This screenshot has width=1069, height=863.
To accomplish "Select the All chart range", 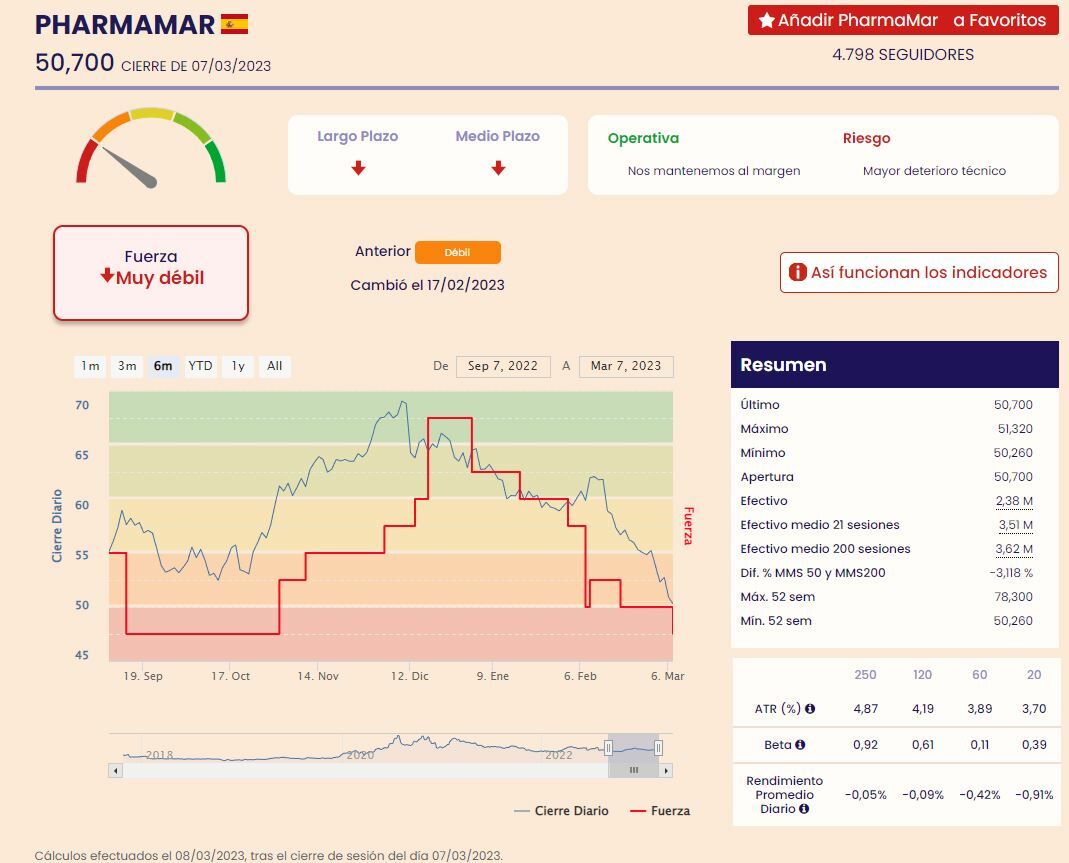I will (275, 366).
